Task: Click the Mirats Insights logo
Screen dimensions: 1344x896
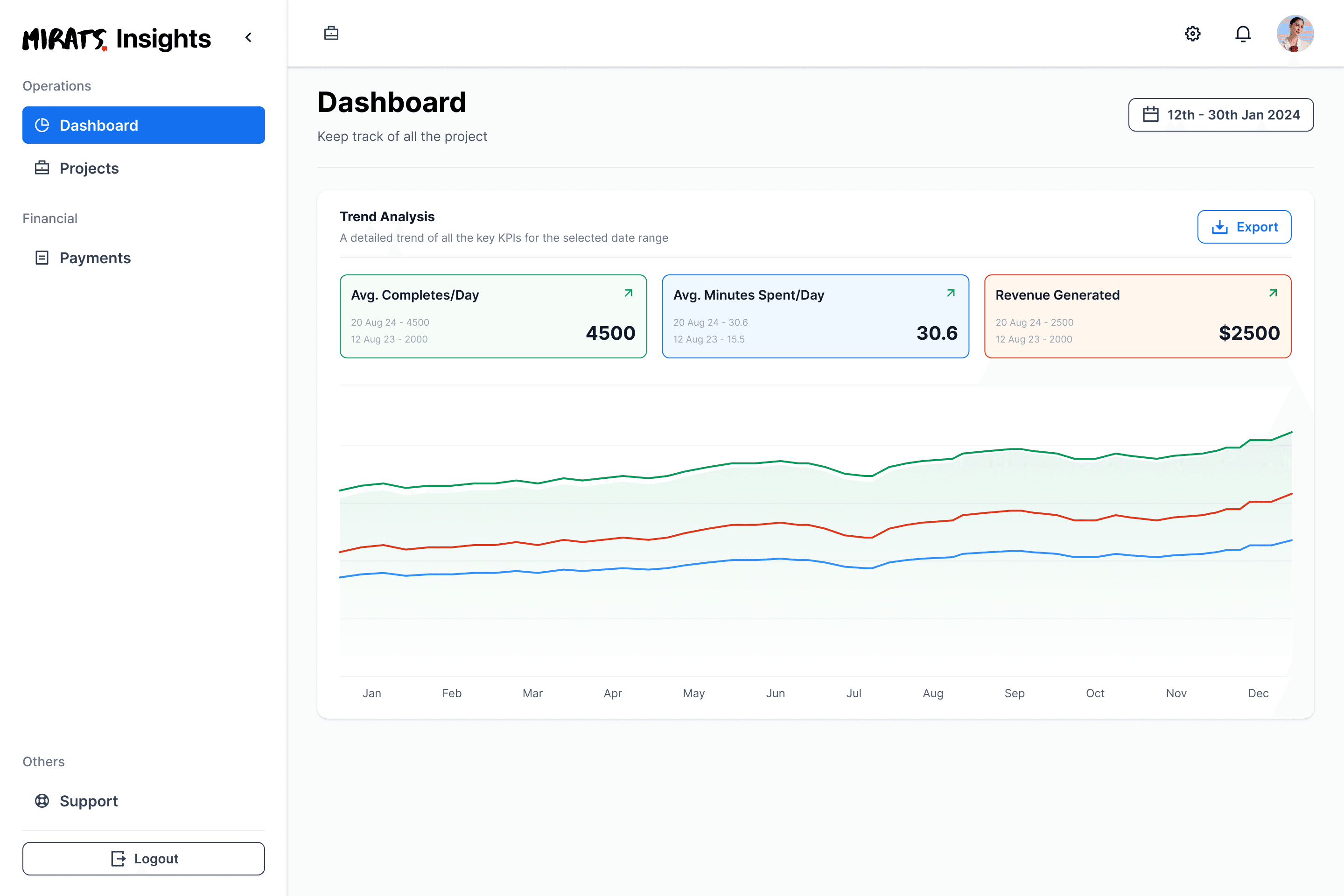Action: coord(117,38)
